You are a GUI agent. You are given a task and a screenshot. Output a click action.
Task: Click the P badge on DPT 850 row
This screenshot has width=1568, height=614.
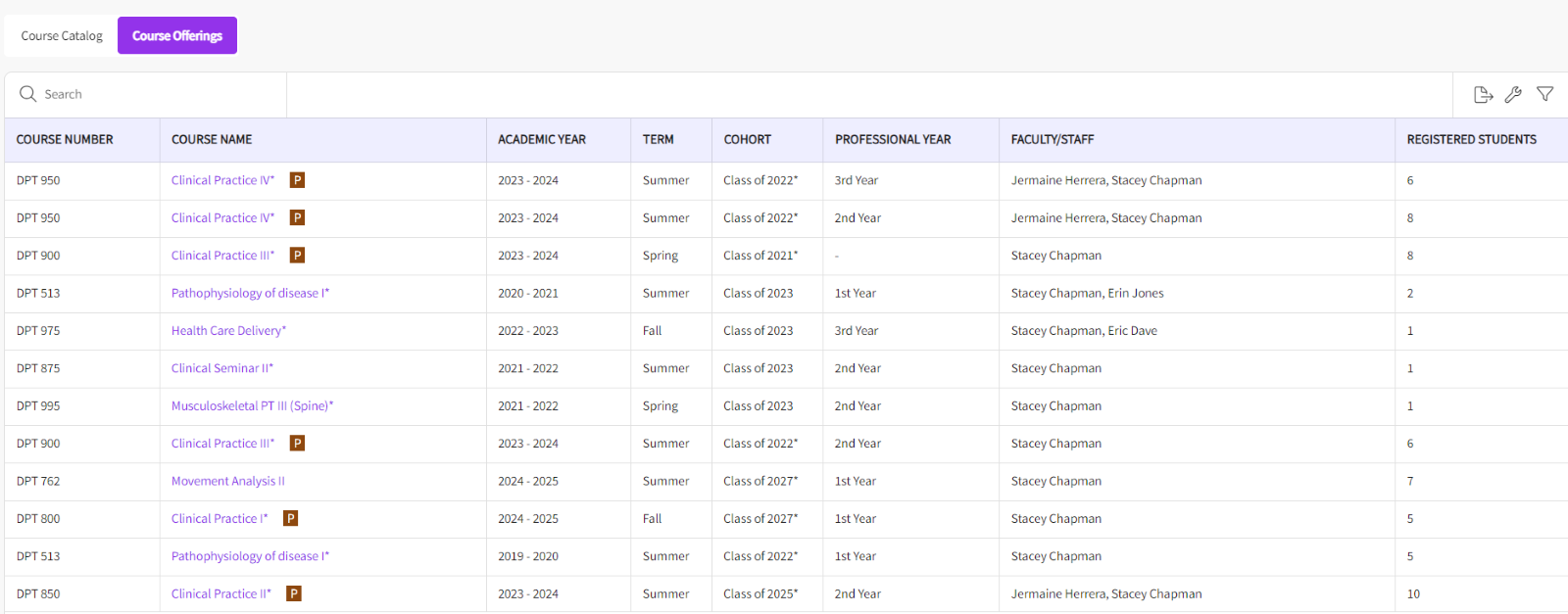[293, 593]
